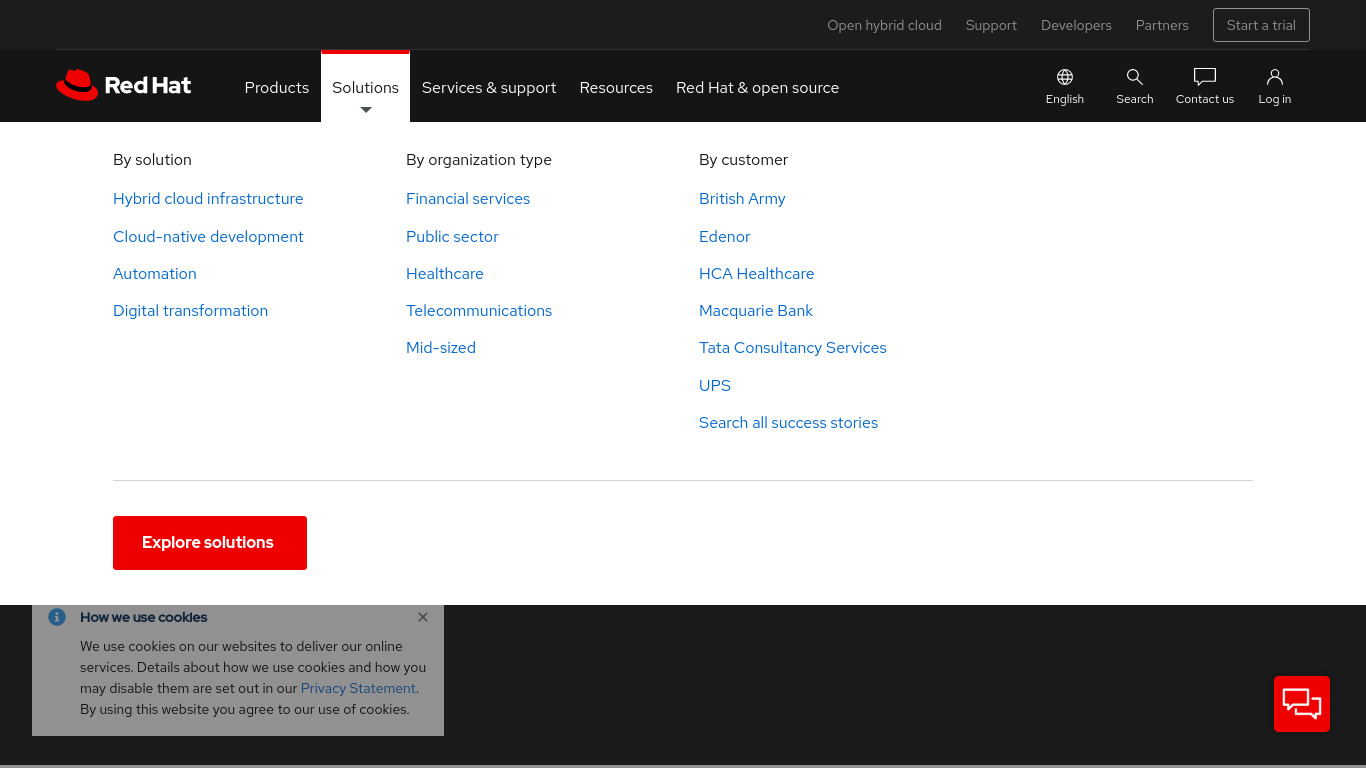Click the cookie notice info icon
1366x768 pixels.
tap(57, 617)
